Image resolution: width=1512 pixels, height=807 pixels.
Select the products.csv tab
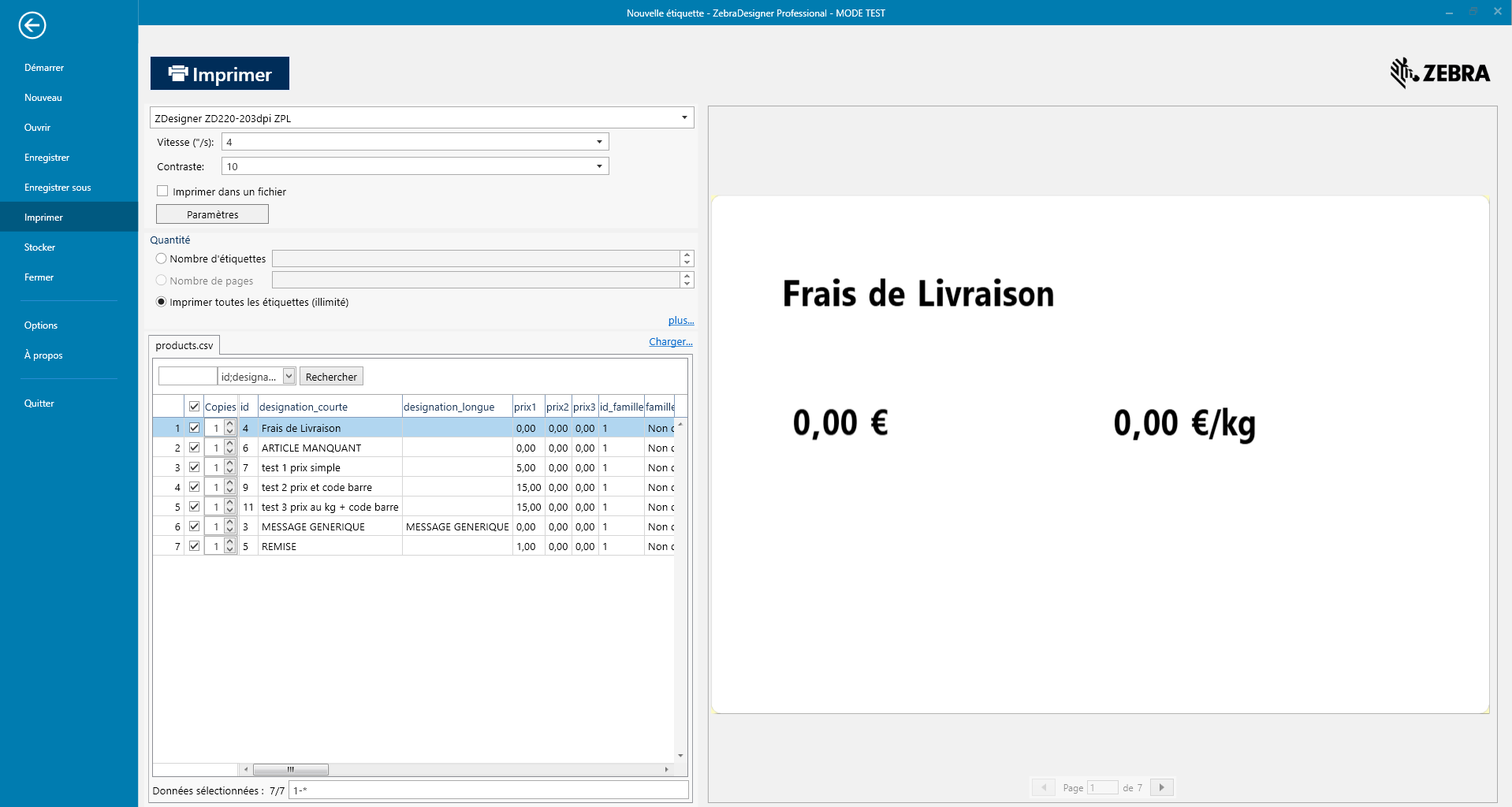(184, 345)
